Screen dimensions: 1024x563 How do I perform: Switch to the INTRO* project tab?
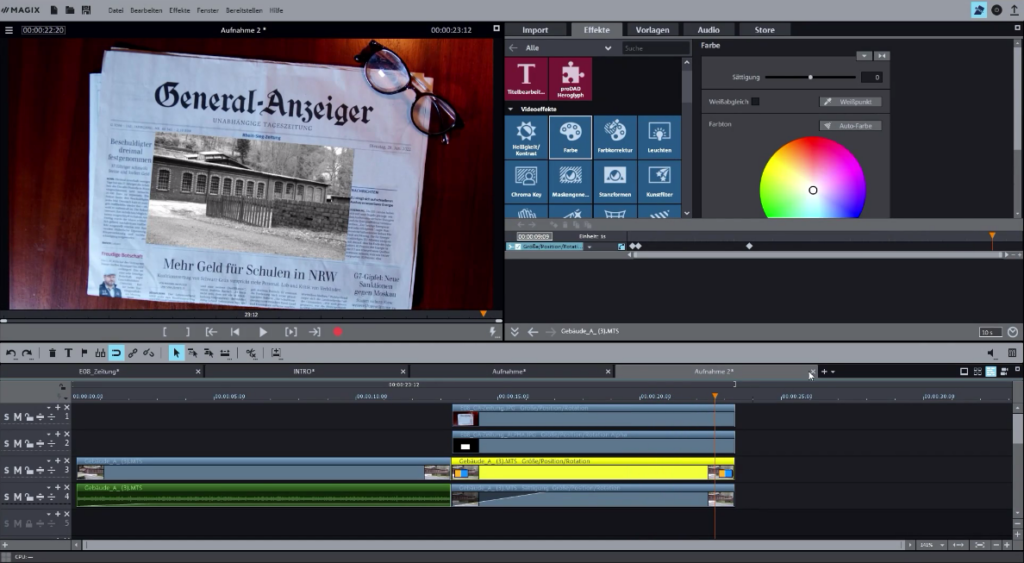click(x=304, y=372)
